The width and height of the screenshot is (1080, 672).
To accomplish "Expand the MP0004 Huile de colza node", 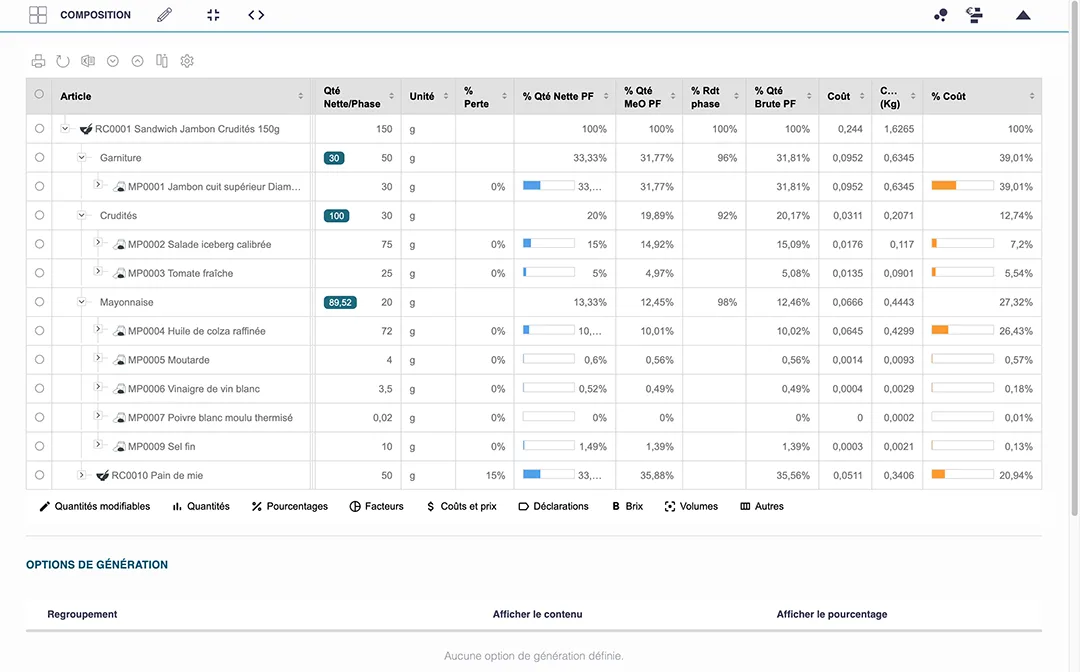I will pos(98,329).
